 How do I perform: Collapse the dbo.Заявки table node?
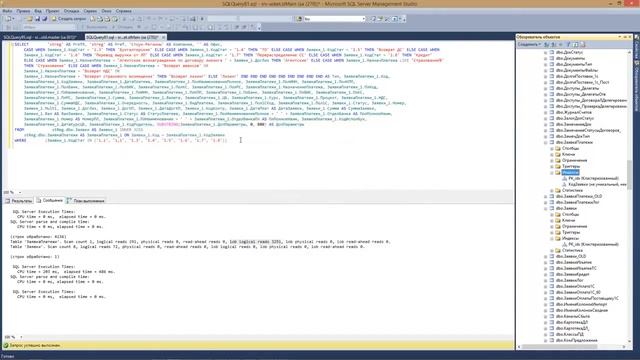546,209
